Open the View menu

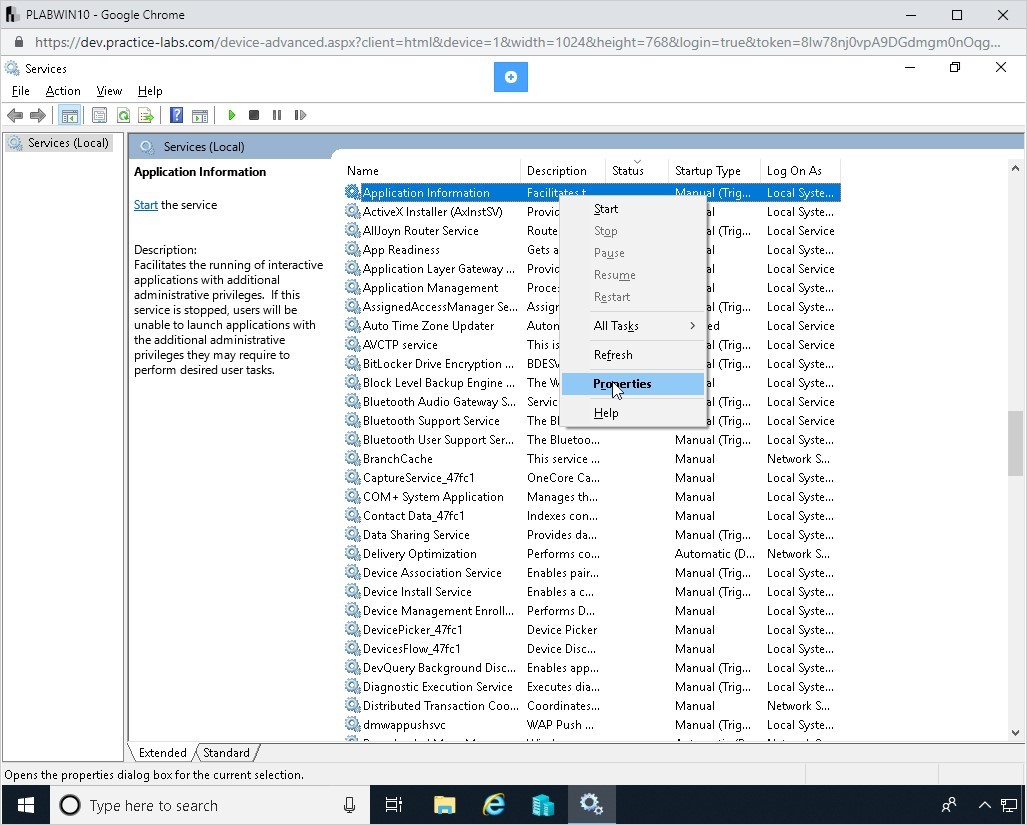point(109,91)
